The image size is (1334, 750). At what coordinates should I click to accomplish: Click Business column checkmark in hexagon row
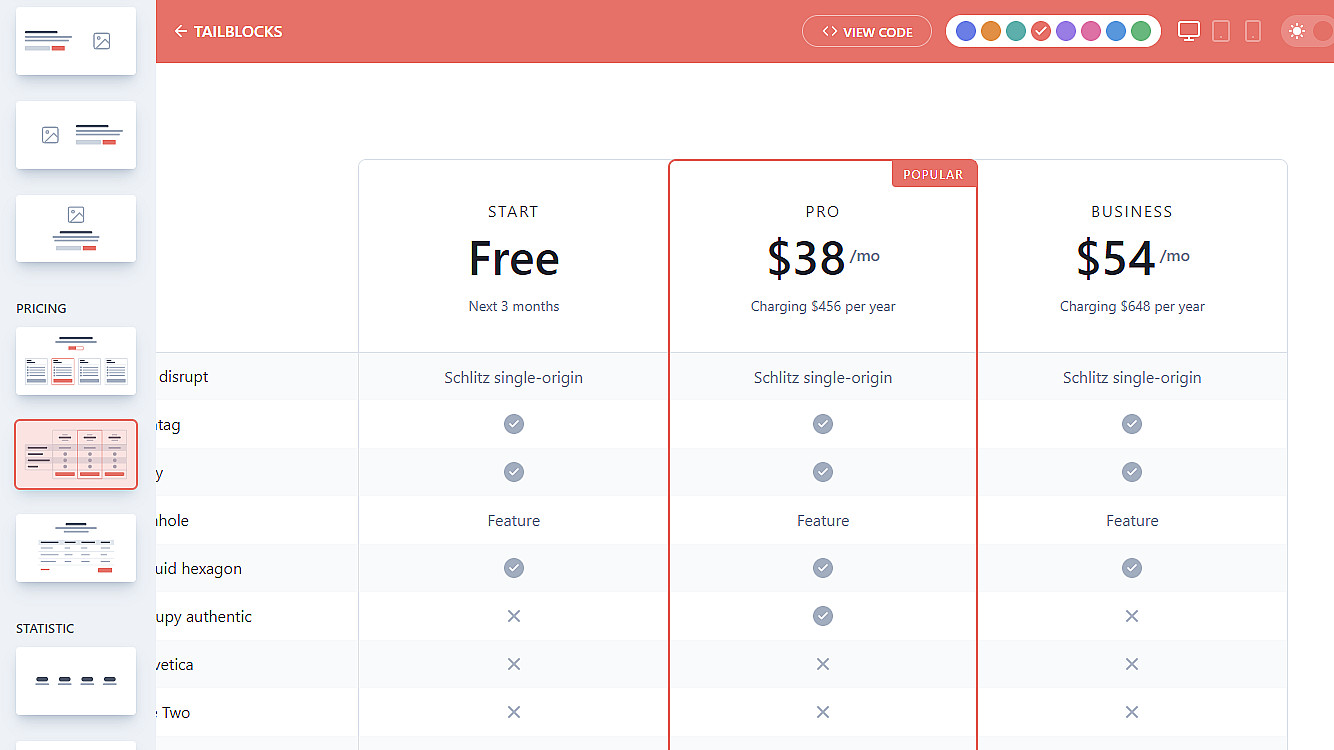(x=1132, y=568)
